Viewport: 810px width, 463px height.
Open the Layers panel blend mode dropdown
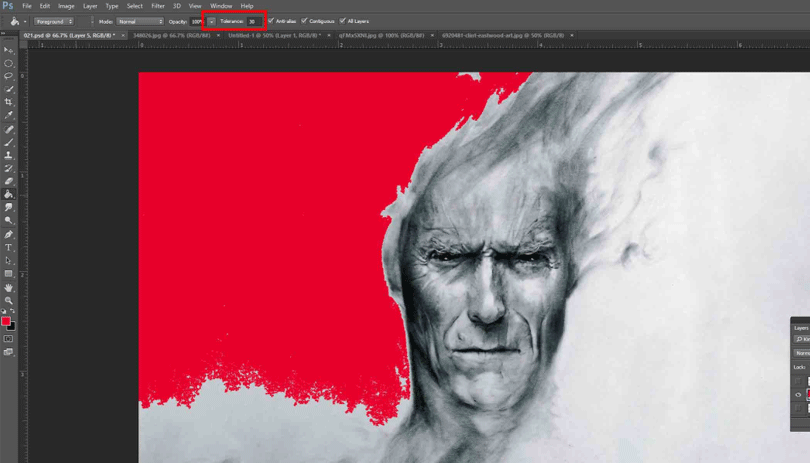point(802,353)
